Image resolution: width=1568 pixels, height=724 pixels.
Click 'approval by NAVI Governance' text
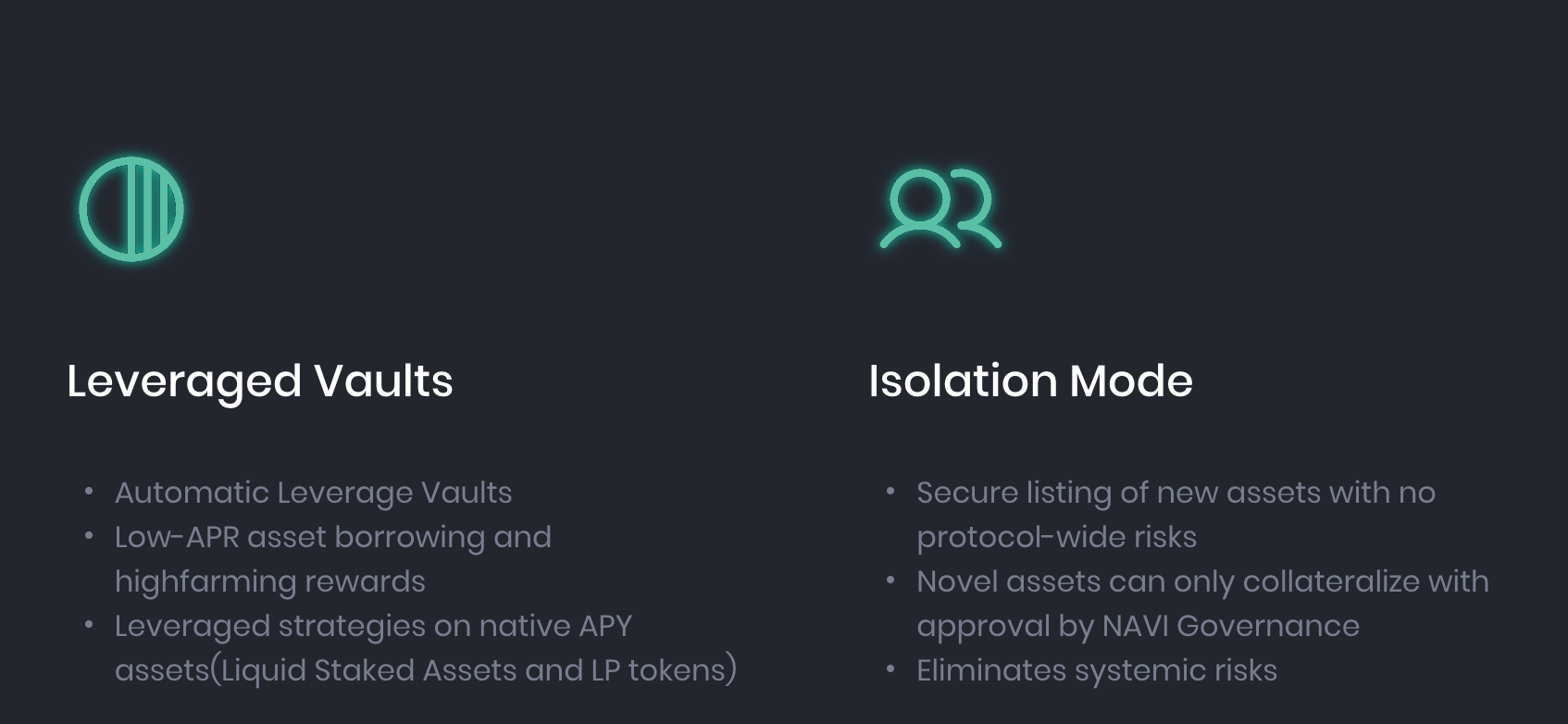pos(1138,627)
